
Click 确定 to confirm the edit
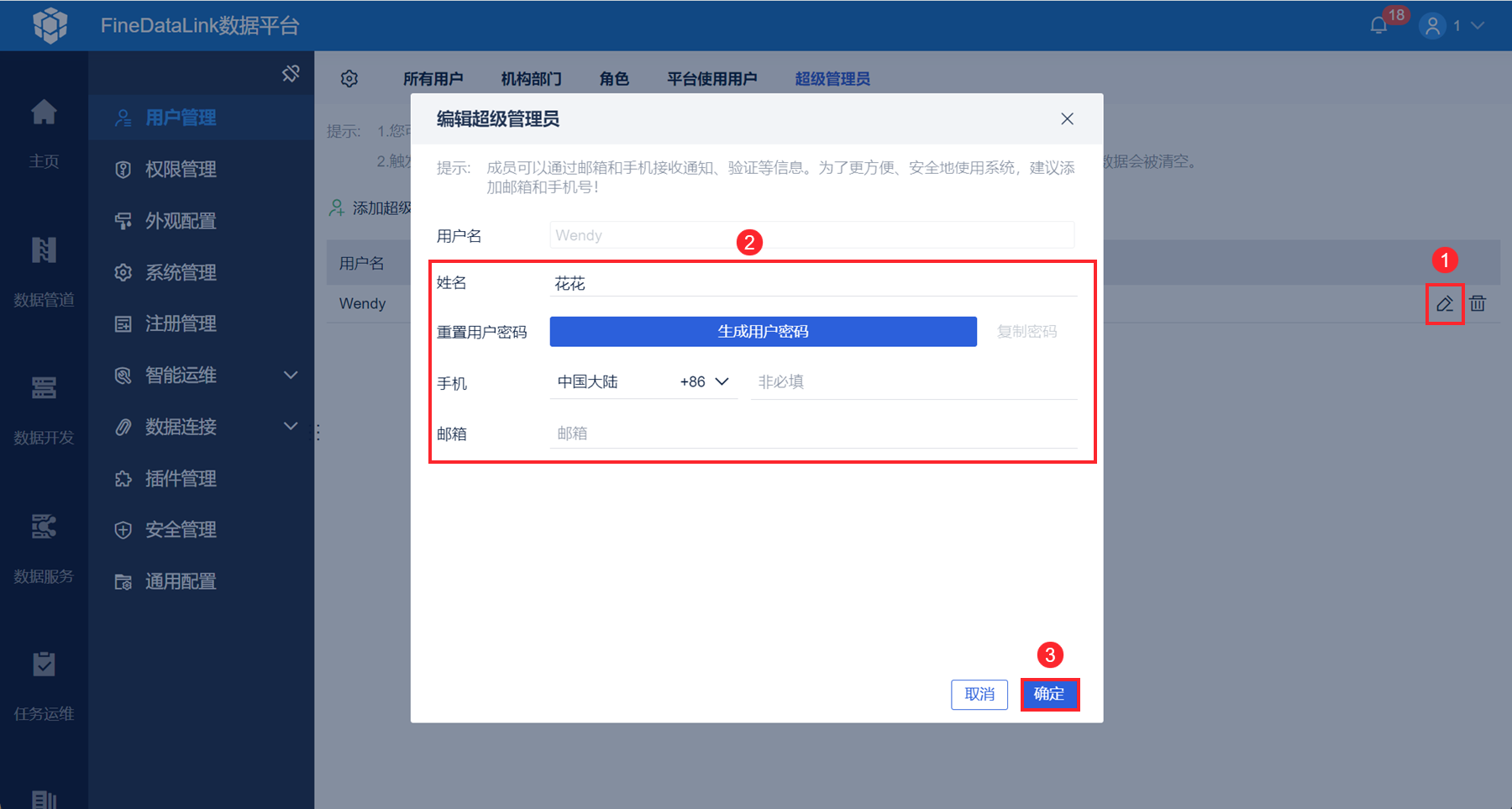[1049, 694]
